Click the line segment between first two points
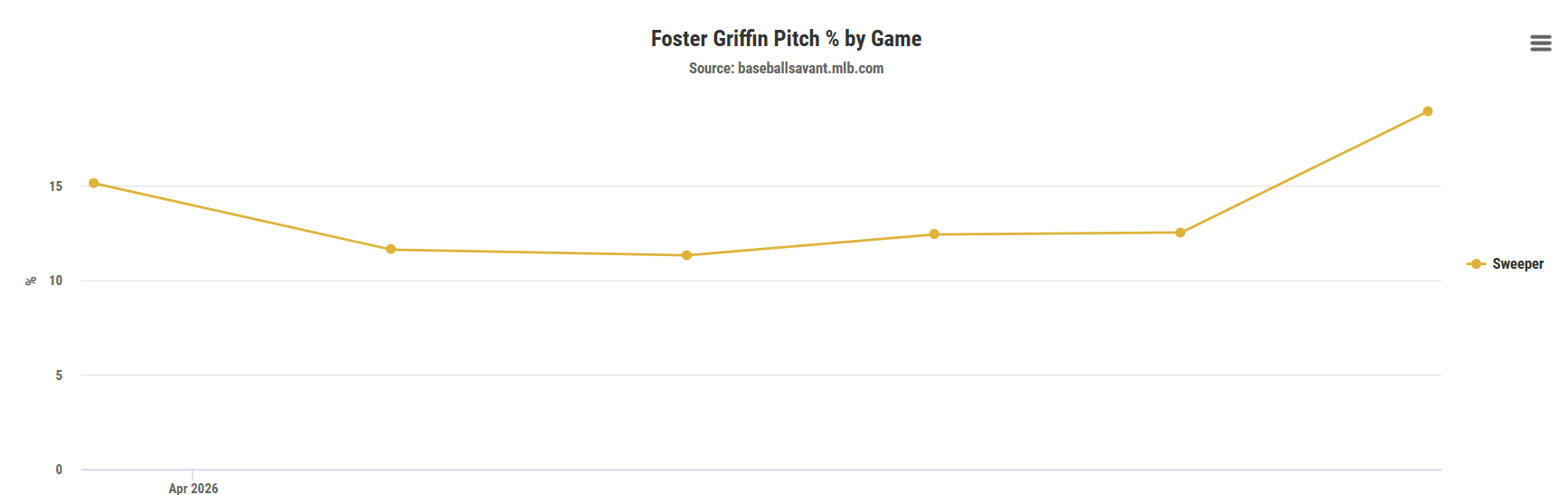Image resolution: width=1568 pixels, height=495 pixels. [x=242, y=216]
